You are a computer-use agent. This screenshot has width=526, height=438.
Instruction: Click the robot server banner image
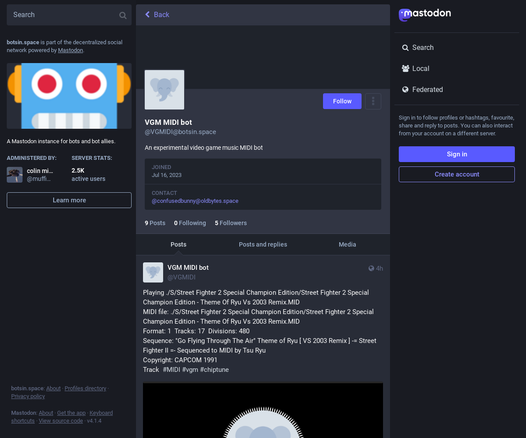click(x=69, y=96)
